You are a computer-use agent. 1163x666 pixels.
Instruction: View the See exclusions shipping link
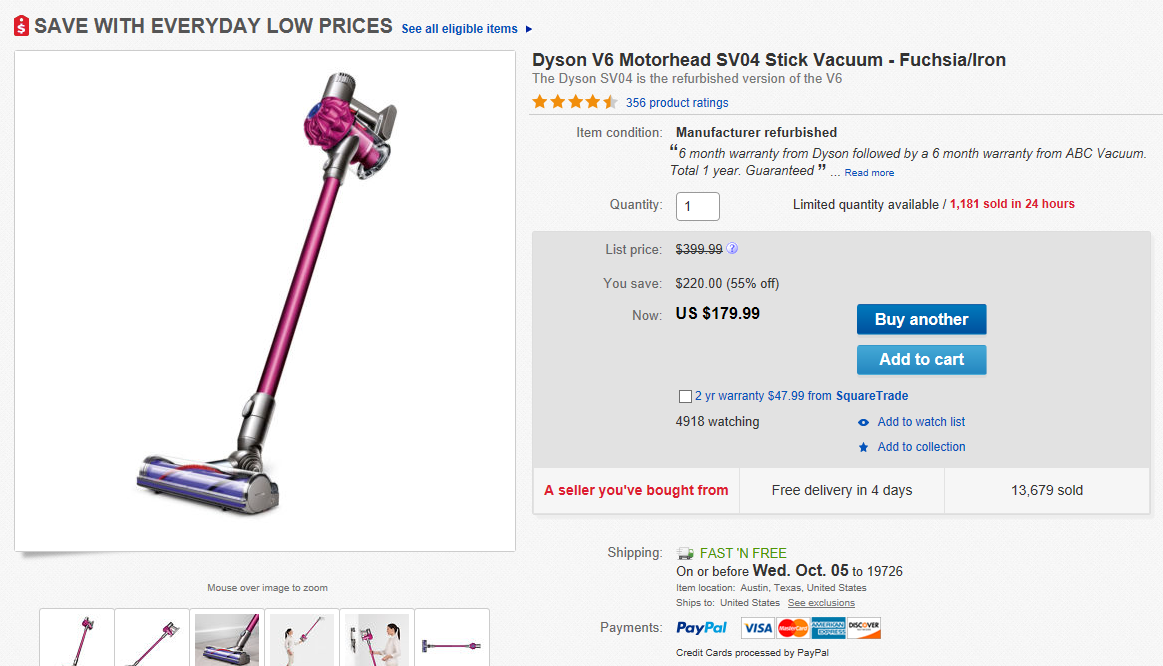click(821, 603)
